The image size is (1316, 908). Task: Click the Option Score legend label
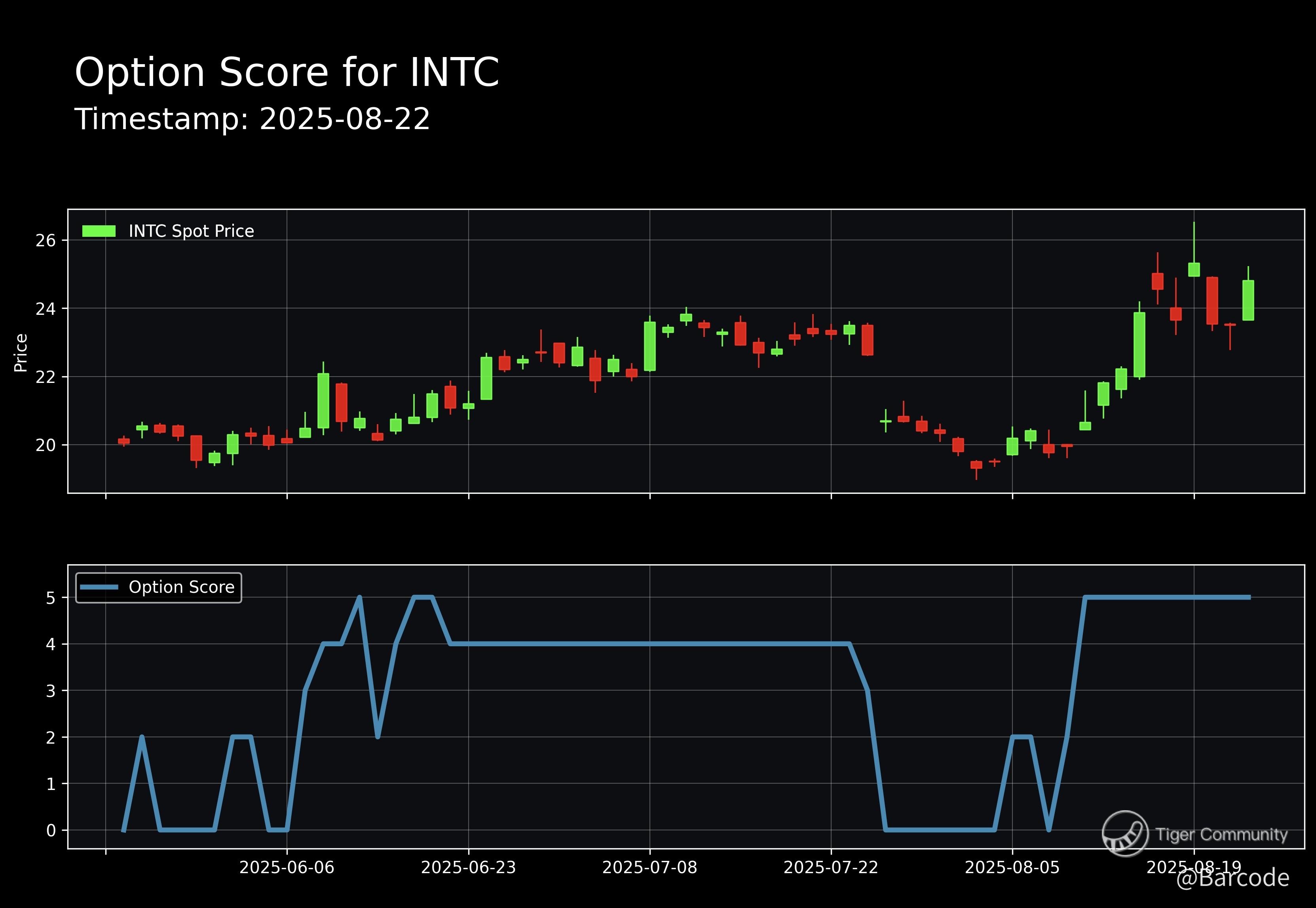point(181,587)
